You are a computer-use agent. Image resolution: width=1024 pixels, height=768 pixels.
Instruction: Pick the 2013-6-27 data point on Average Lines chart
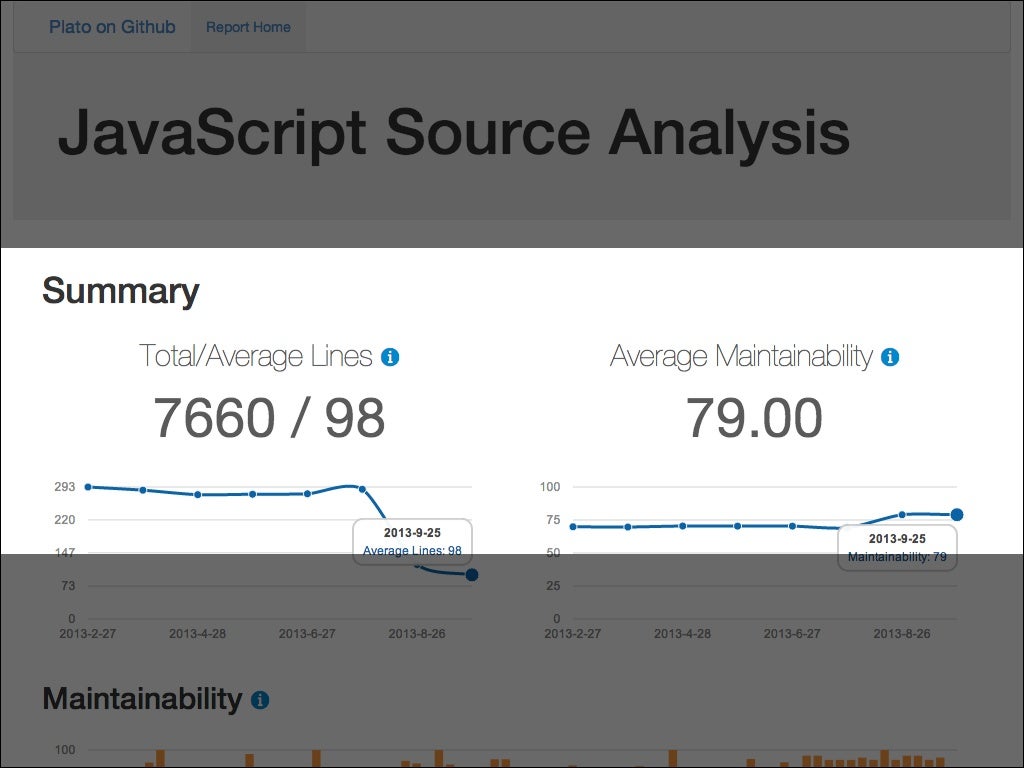click(308, 494)
